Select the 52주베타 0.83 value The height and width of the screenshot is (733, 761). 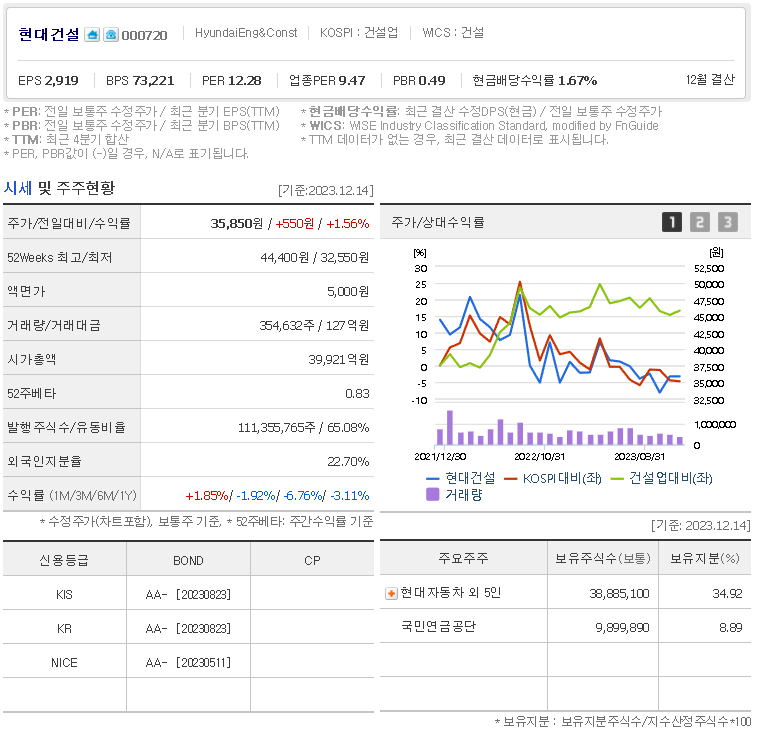pos(357,393)
